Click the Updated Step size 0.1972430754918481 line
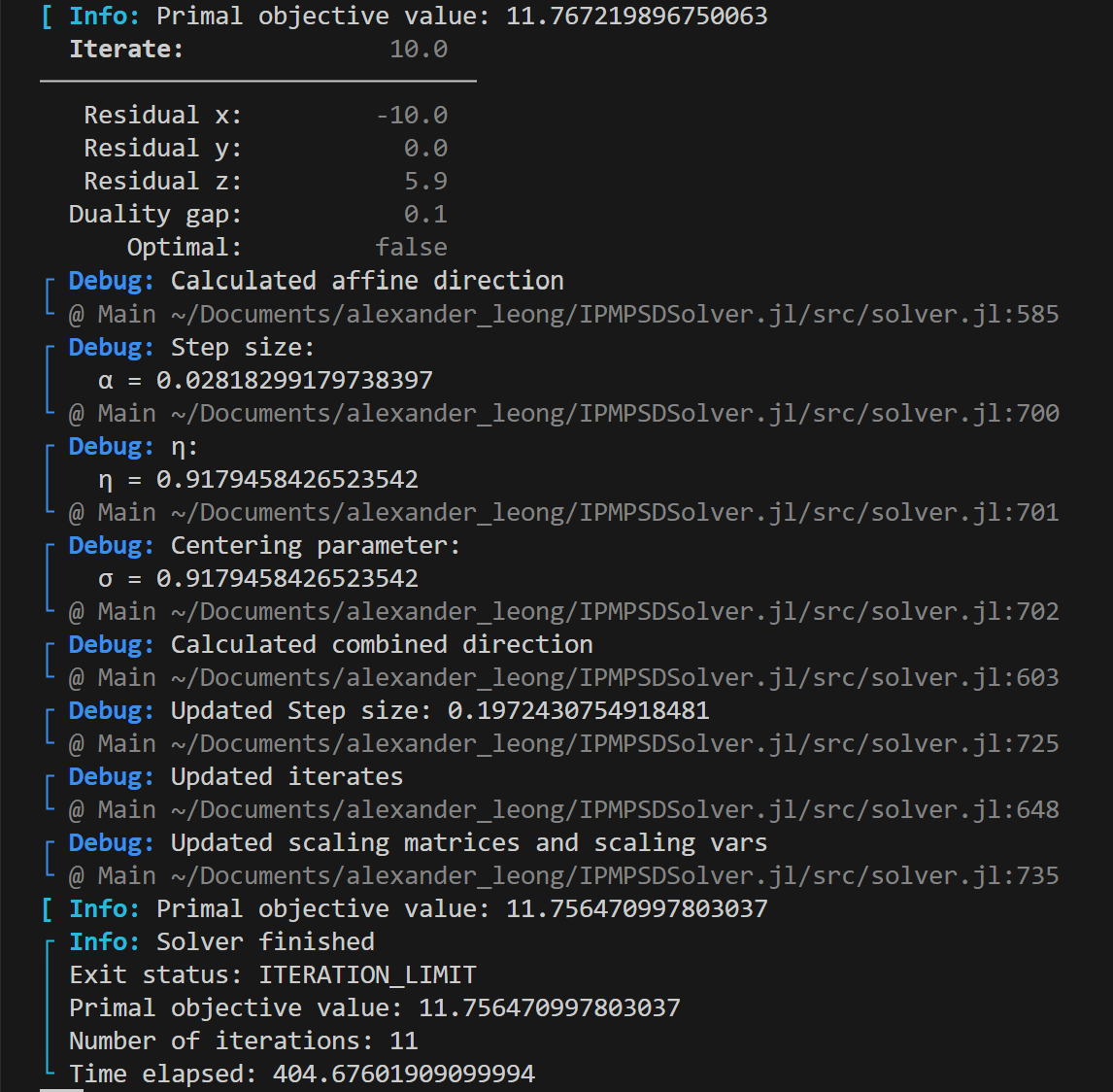The image size is (1113, 1092). [440, 710]
